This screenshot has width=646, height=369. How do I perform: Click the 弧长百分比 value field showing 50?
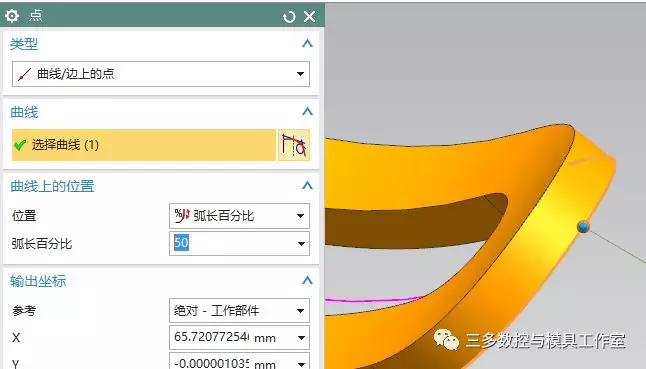(x=232, y=243)
